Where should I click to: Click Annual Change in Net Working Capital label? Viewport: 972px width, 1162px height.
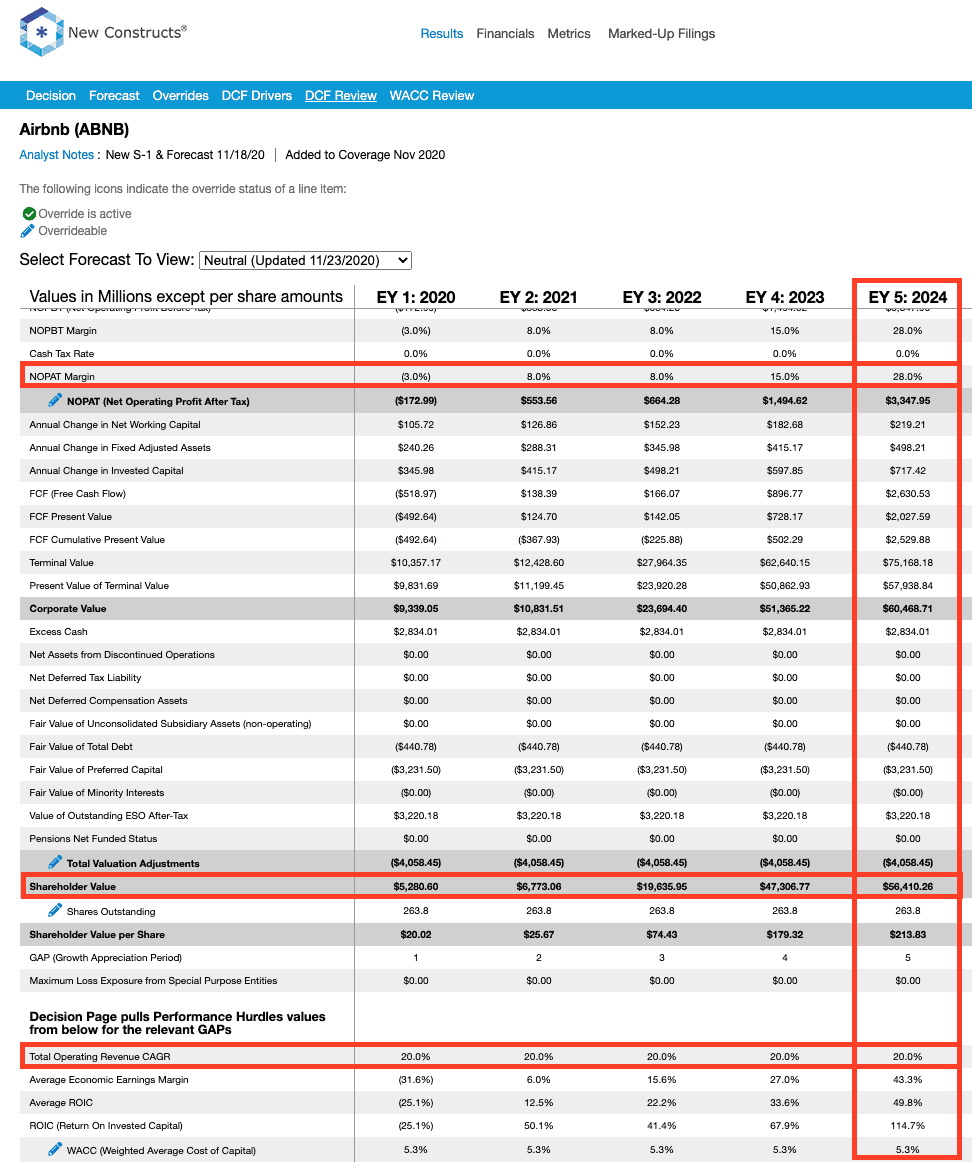(x=115, y=425)
